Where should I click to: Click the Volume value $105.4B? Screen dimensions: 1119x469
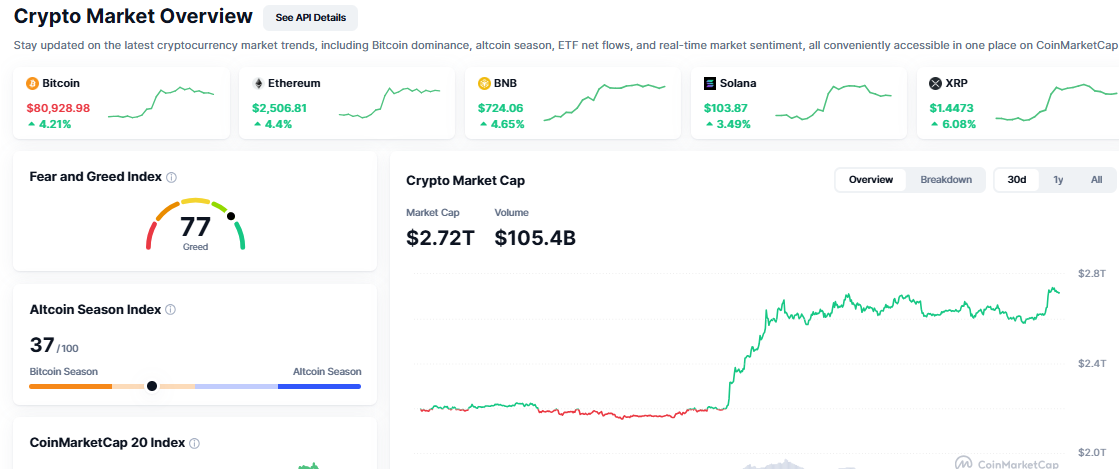click(535, 238)
